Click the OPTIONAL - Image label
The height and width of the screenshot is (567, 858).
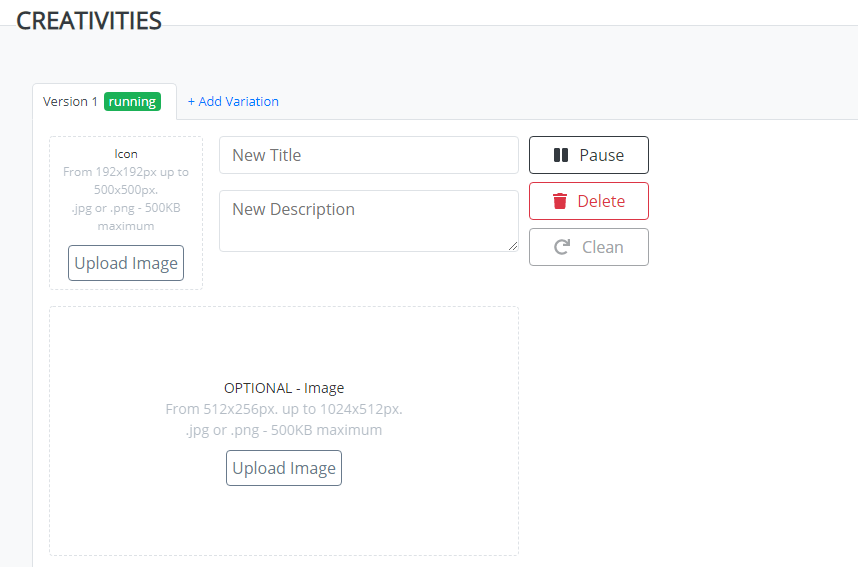tap(284, 388)
